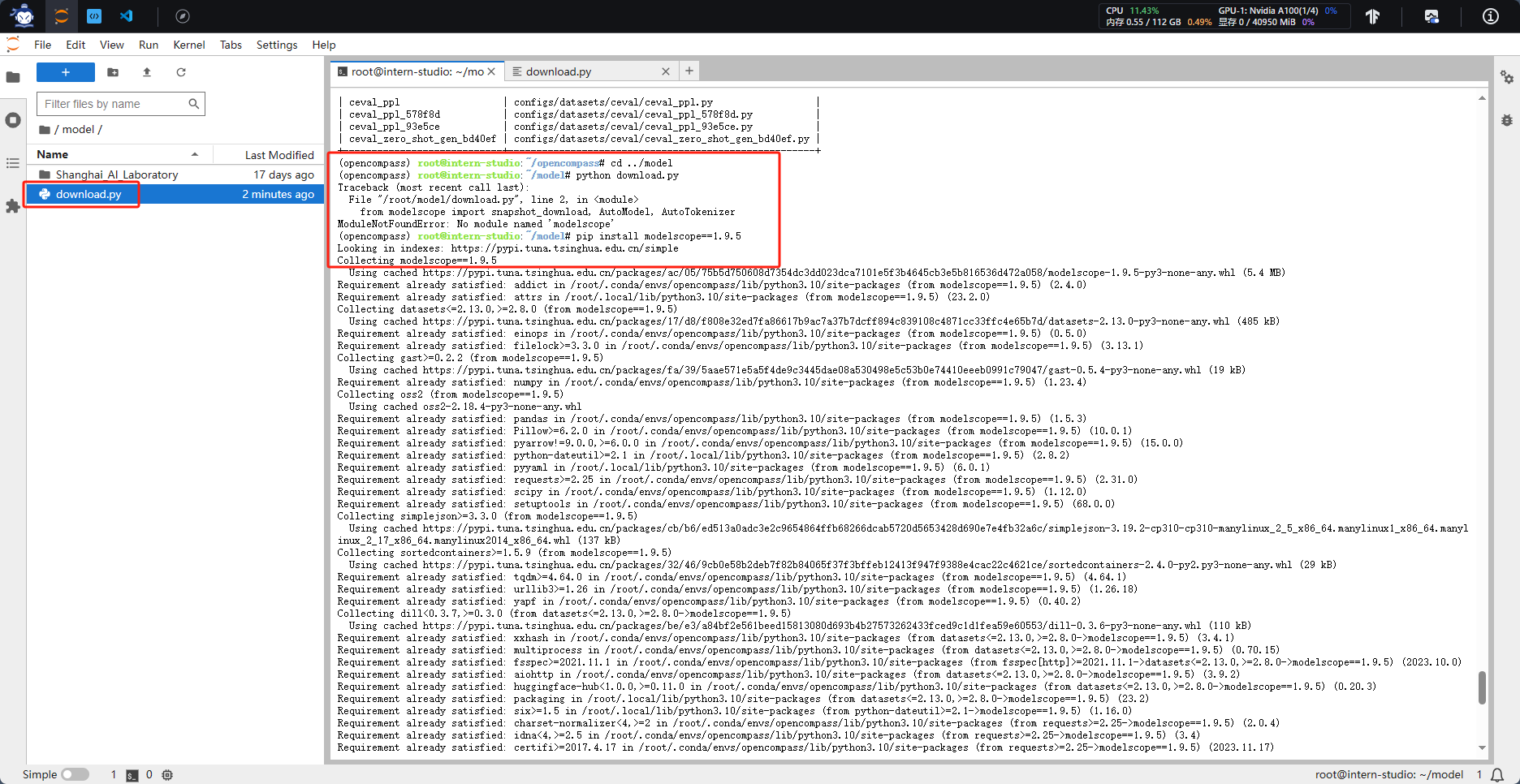Open the Edit menu

[76, 45]
